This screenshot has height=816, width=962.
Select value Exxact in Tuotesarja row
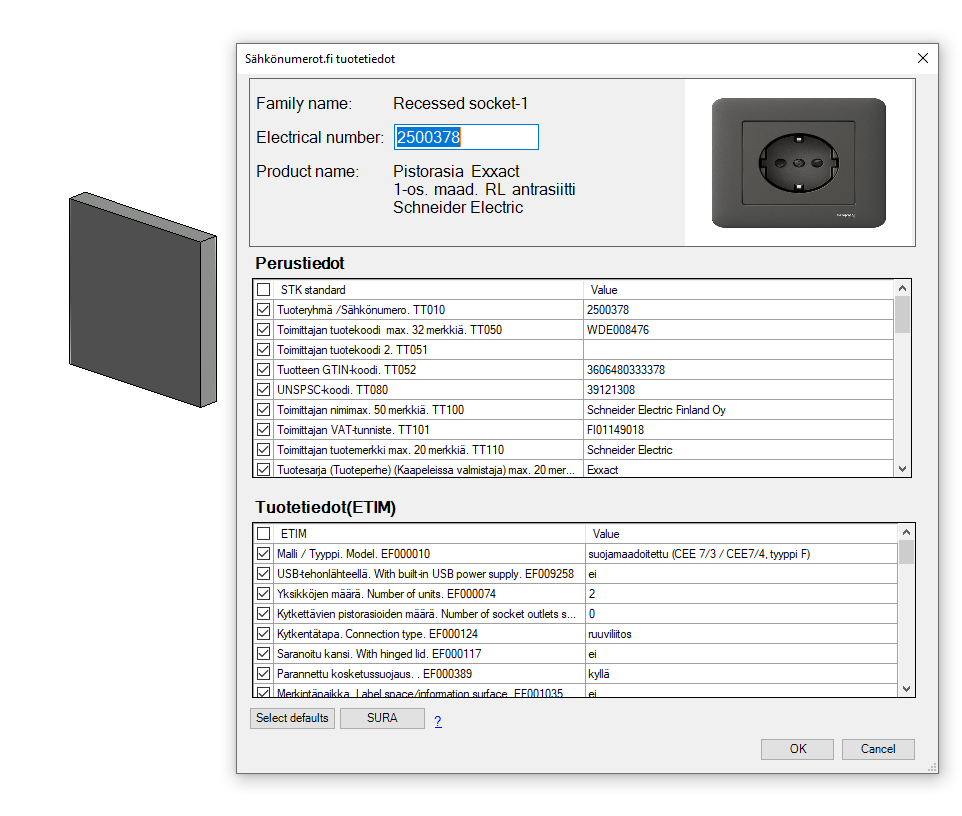[x=602, y=470]
